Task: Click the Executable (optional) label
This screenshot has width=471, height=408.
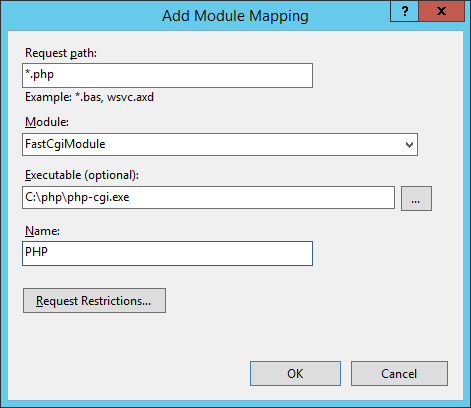Action: click(82, 175)
